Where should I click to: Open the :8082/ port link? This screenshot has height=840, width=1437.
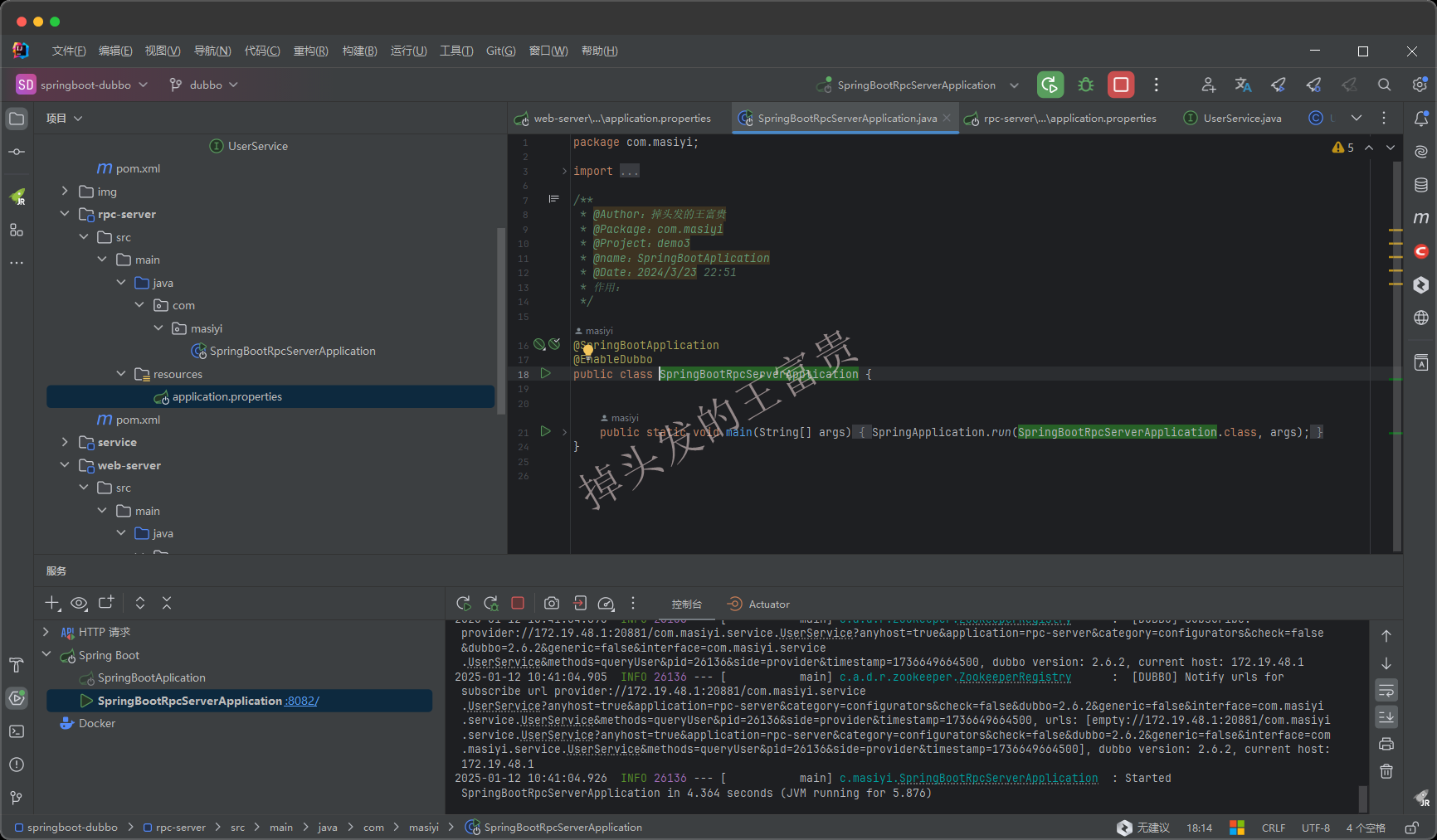click(x=302, y=701)
